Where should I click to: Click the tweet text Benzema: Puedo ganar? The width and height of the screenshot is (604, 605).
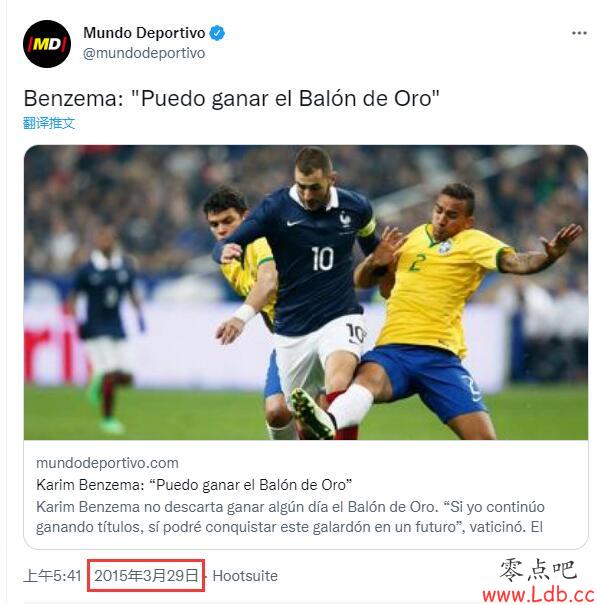[232, 98]
